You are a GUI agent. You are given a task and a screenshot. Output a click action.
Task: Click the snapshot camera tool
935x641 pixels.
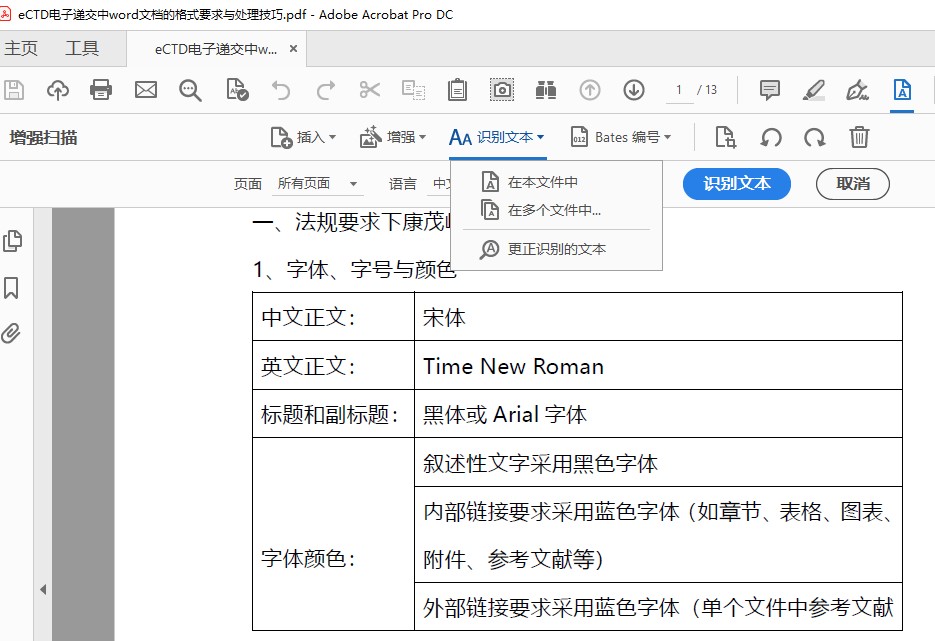[502, 90]
